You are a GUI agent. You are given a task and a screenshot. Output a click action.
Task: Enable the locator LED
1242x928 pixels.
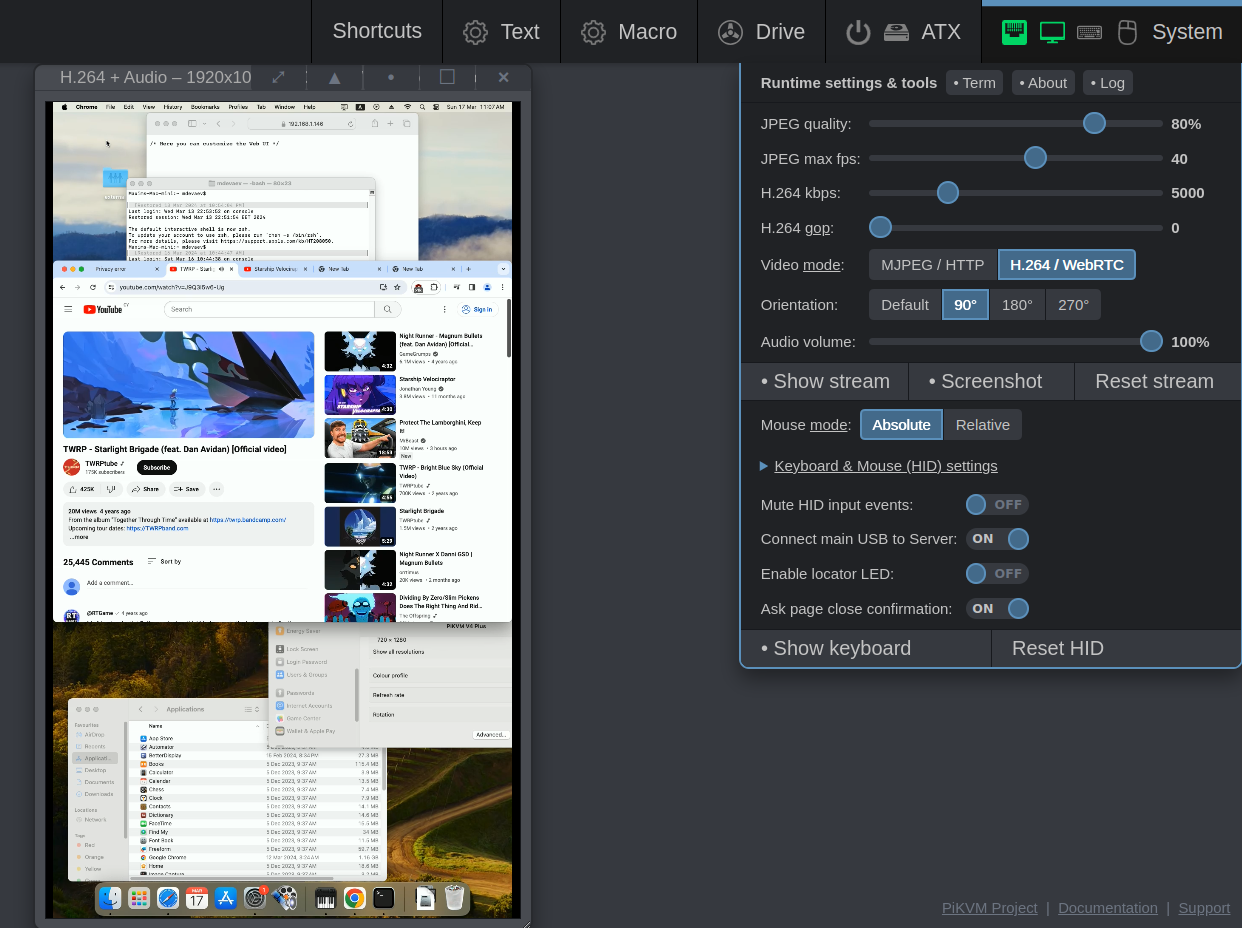click(x=996, y=573)
